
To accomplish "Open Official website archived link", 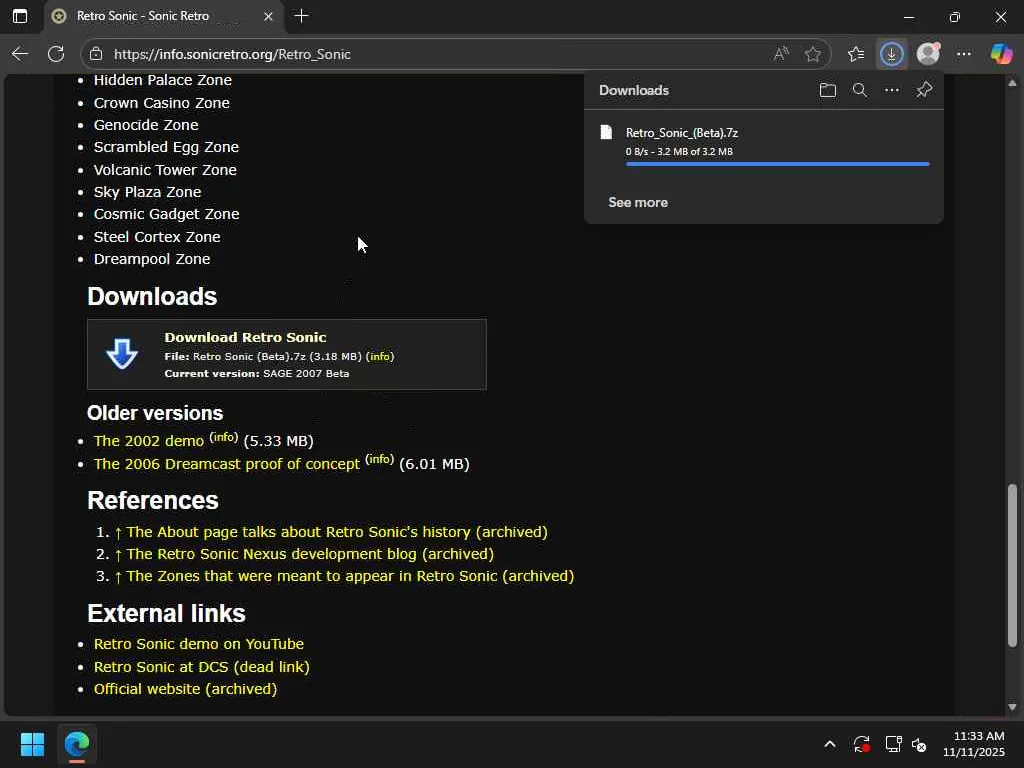I will tap(185, 689).
